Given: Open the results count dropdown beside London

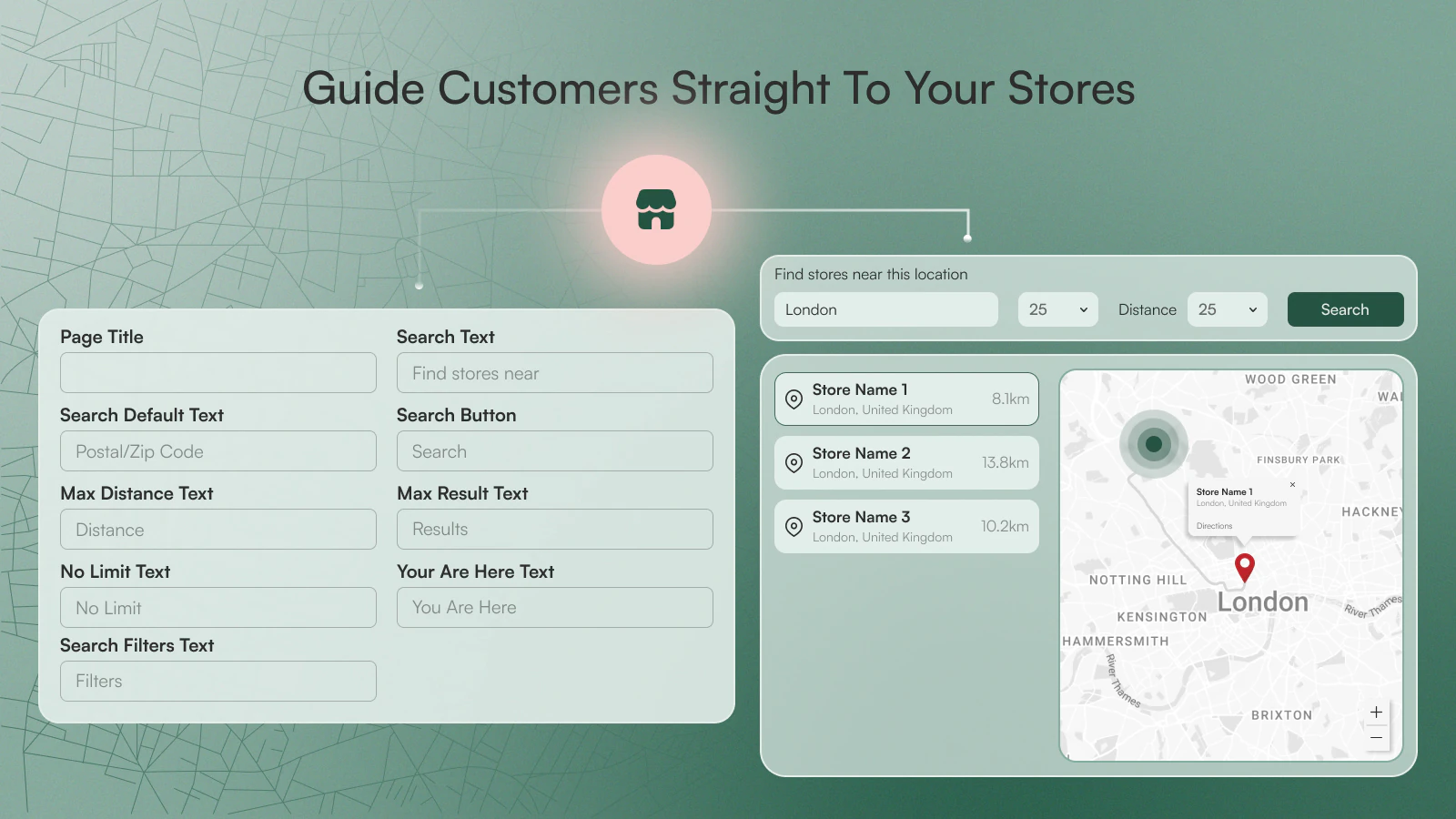Looking at the screenshot, I should tap(1057, 309).
